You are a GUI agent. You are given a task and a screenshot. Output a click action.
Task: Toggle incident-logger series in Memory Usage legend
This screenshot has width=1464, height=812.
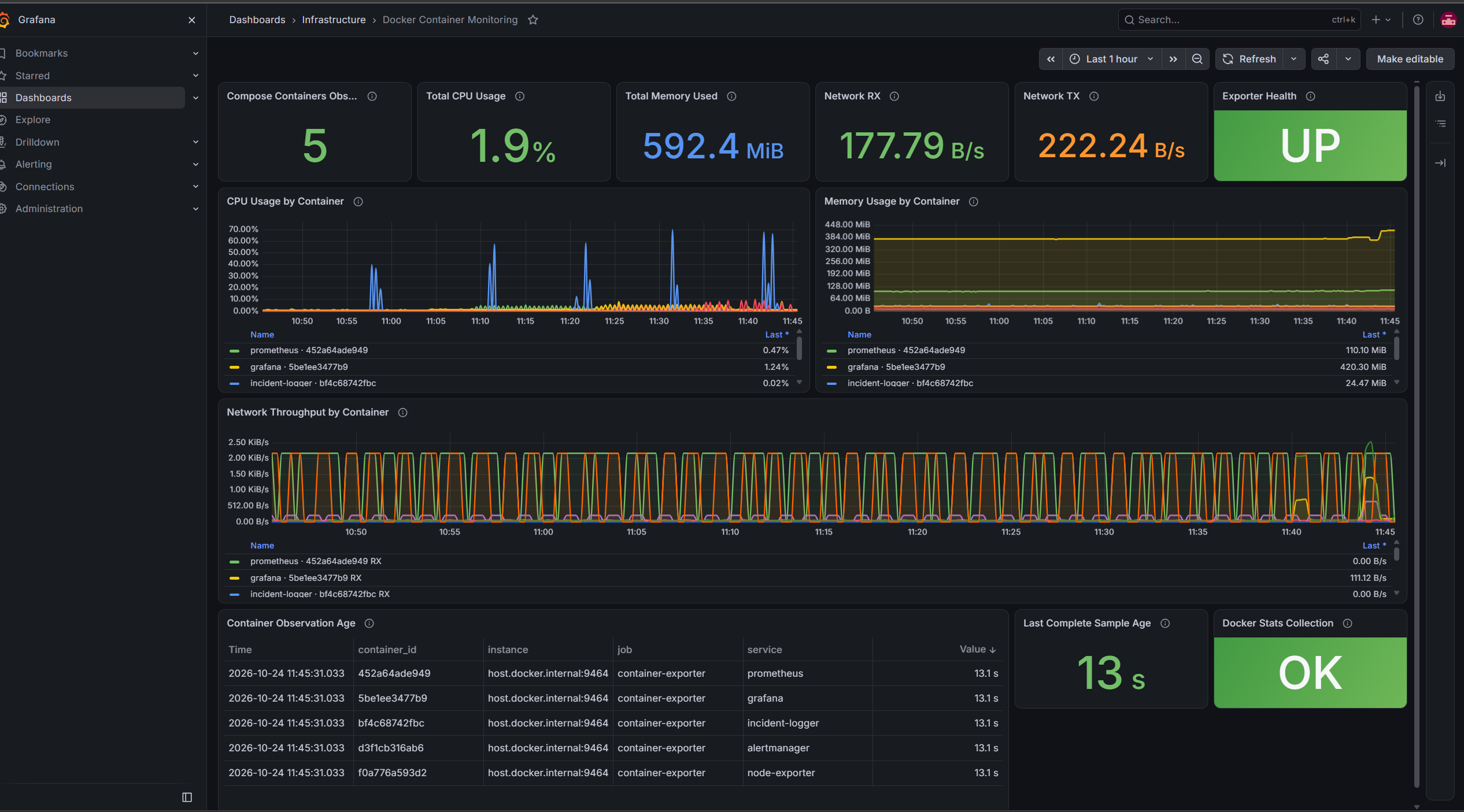[910, 383]
